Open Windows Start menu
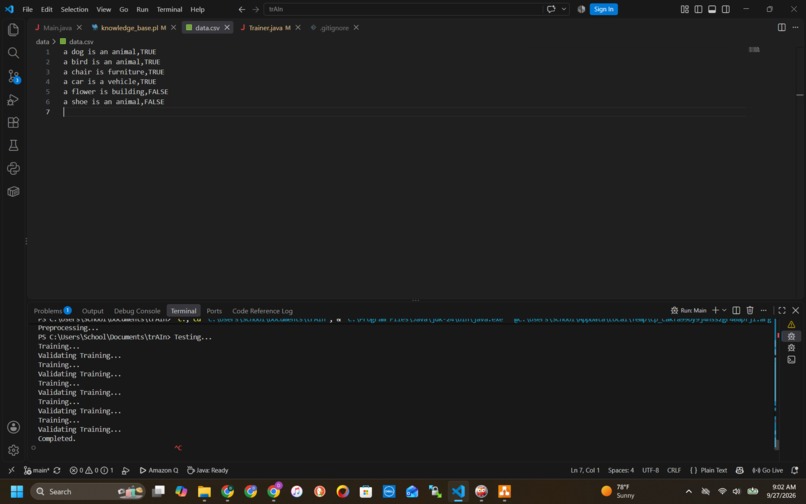The image size is (806, 504). 16,491
